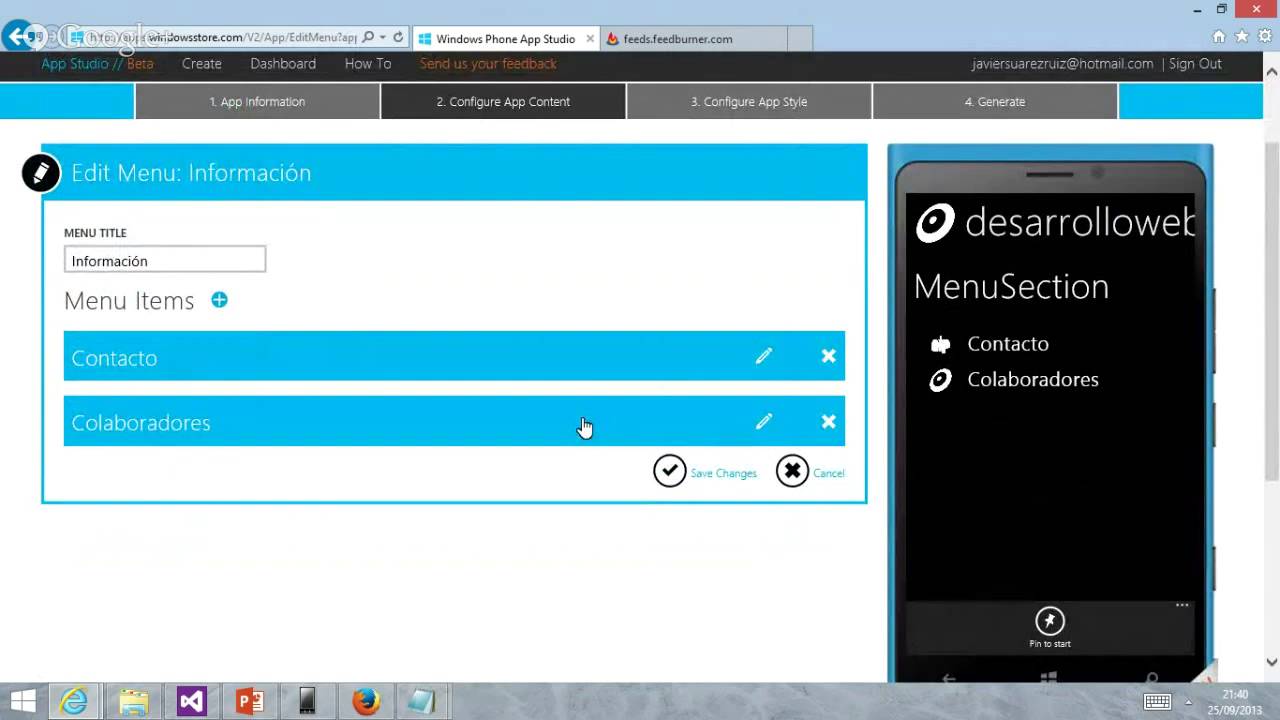
Task: Click Sign Out link
Action: click(x=1195, y=63)
